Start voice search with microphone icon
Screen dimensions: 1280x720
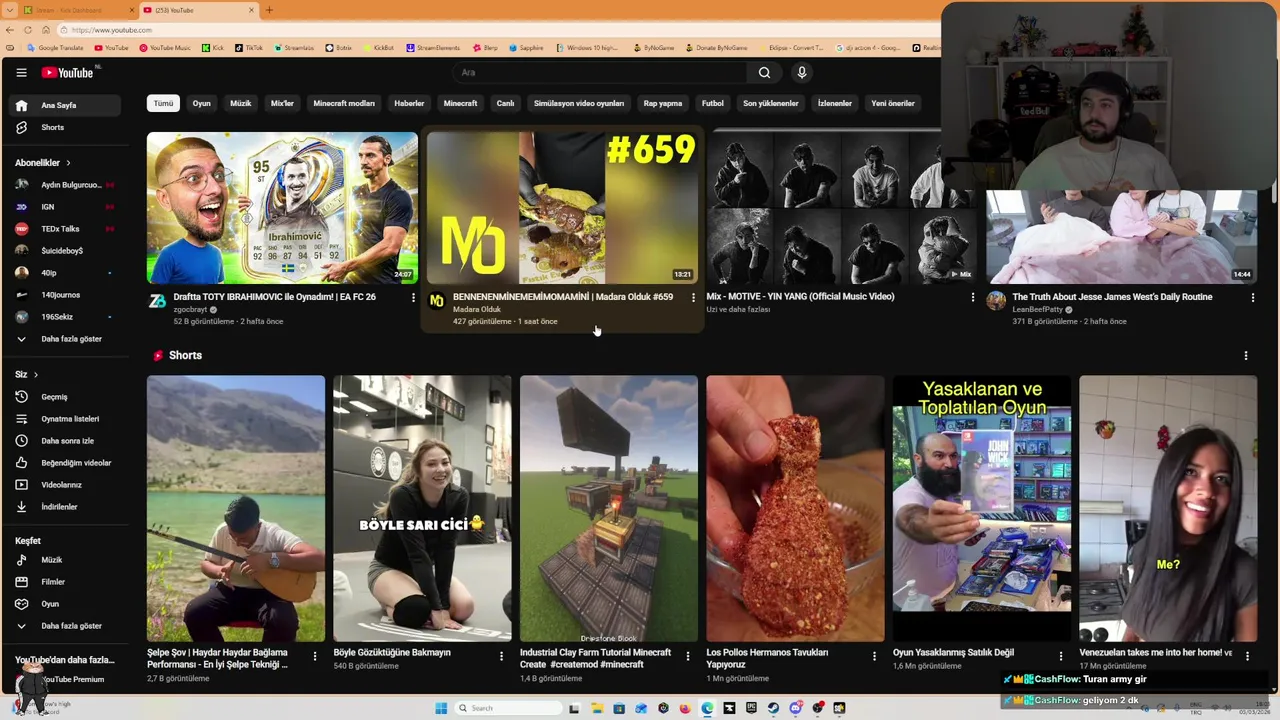point(801,72)
